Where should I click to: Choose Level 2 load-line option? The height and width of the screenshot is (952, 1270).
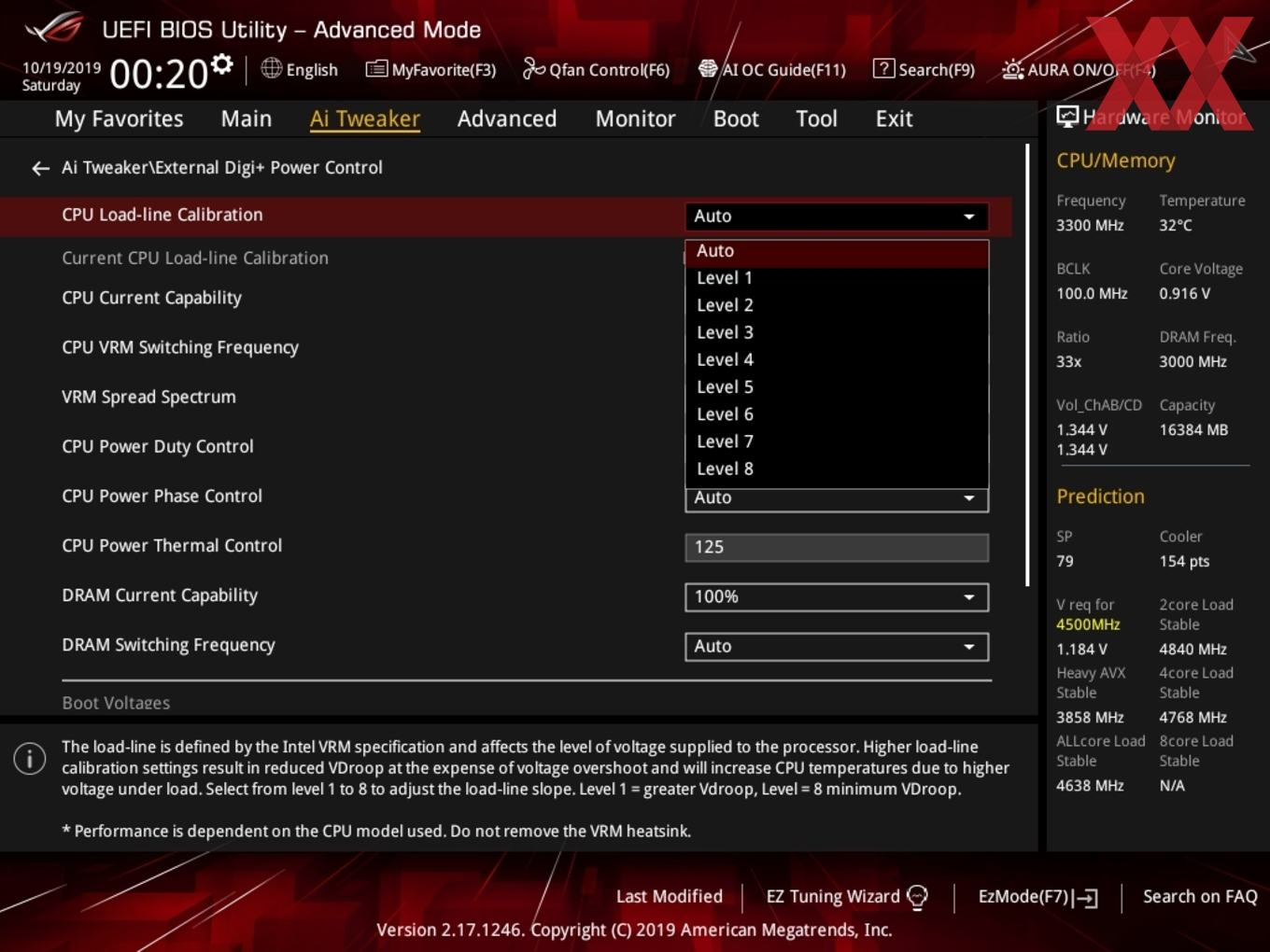pos(837,305)
